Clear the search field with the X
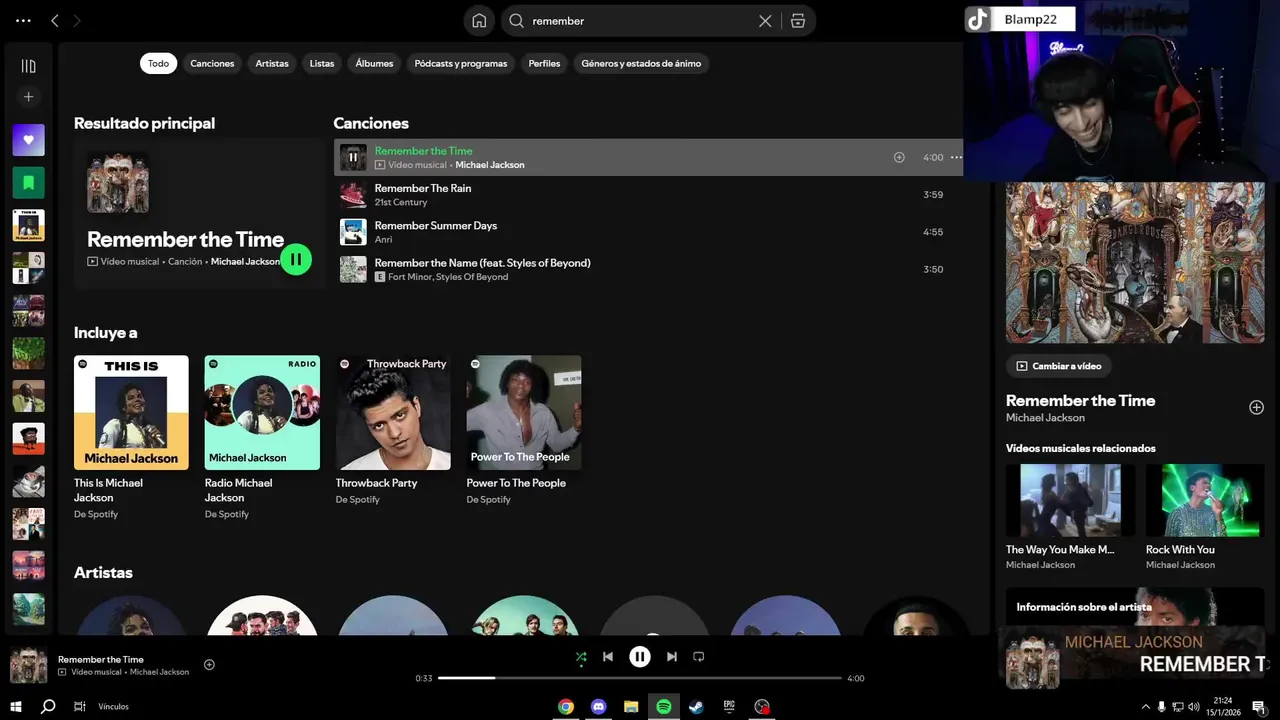This screenshot has width=1280, height=720. [x=765, y=20]
